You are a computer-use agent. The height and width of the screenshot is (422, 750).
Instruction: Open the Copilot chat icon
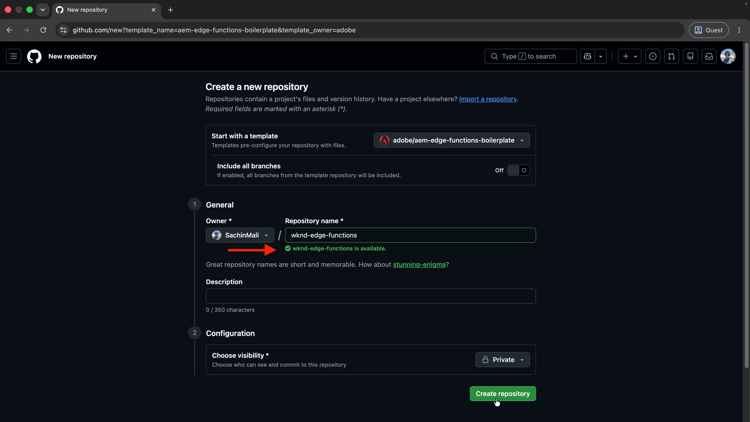587,56
